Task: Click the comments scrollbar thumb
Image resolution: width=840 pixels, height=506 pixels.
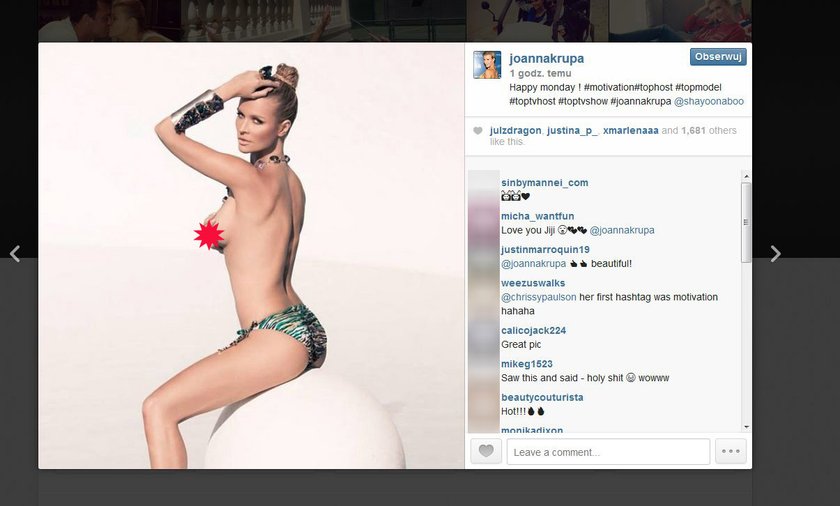Action: (x=746, y=222)
